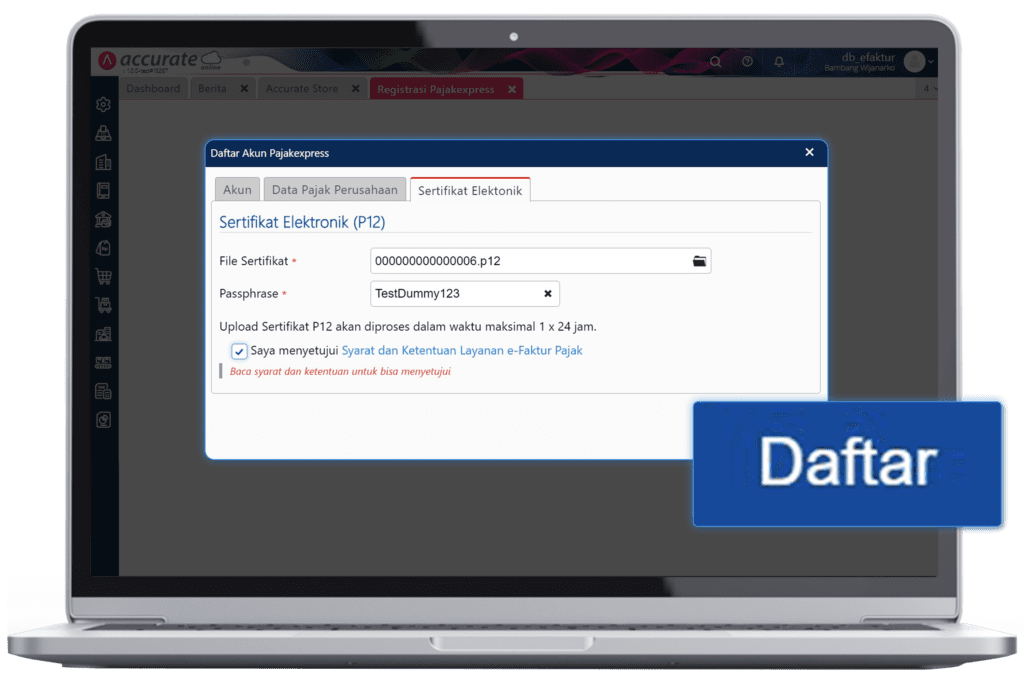The width and height of the screenshot is (1024, 683).
Task: Open the notifications bell icon
Action: [x=779, y=61]
